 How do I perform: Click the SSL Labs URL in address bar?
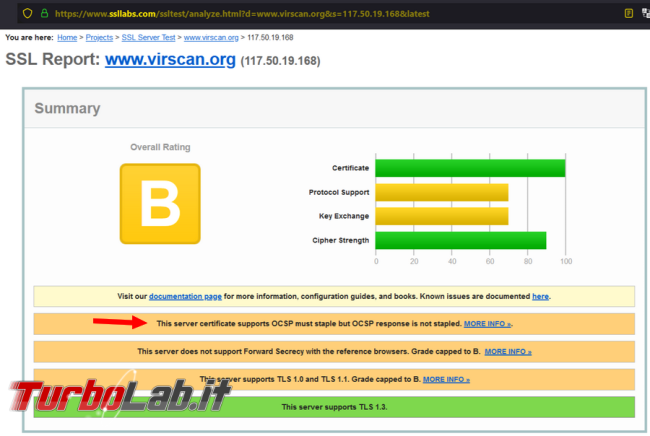coord(242,14)
